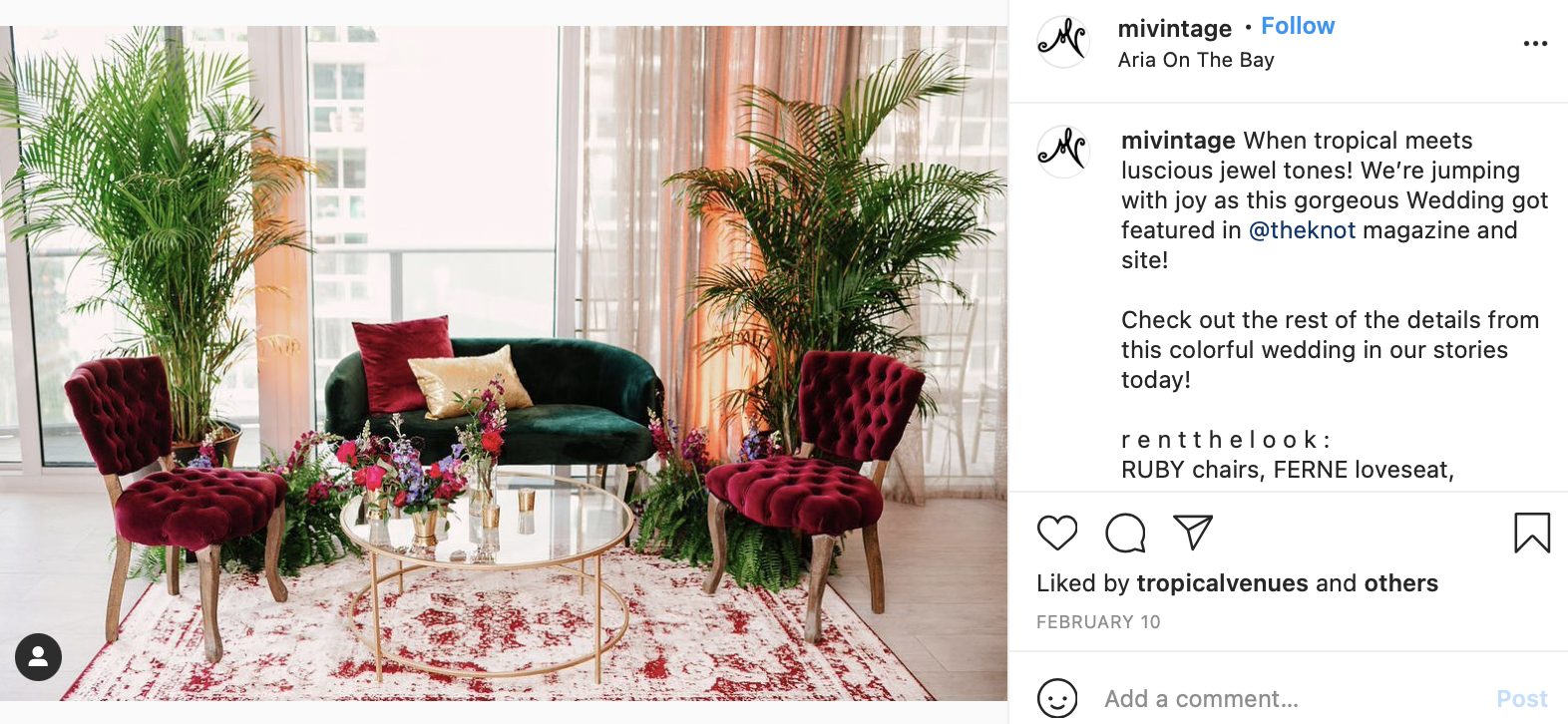
Task: Follow the mivintage account
Action: [x=1298, y=26]
